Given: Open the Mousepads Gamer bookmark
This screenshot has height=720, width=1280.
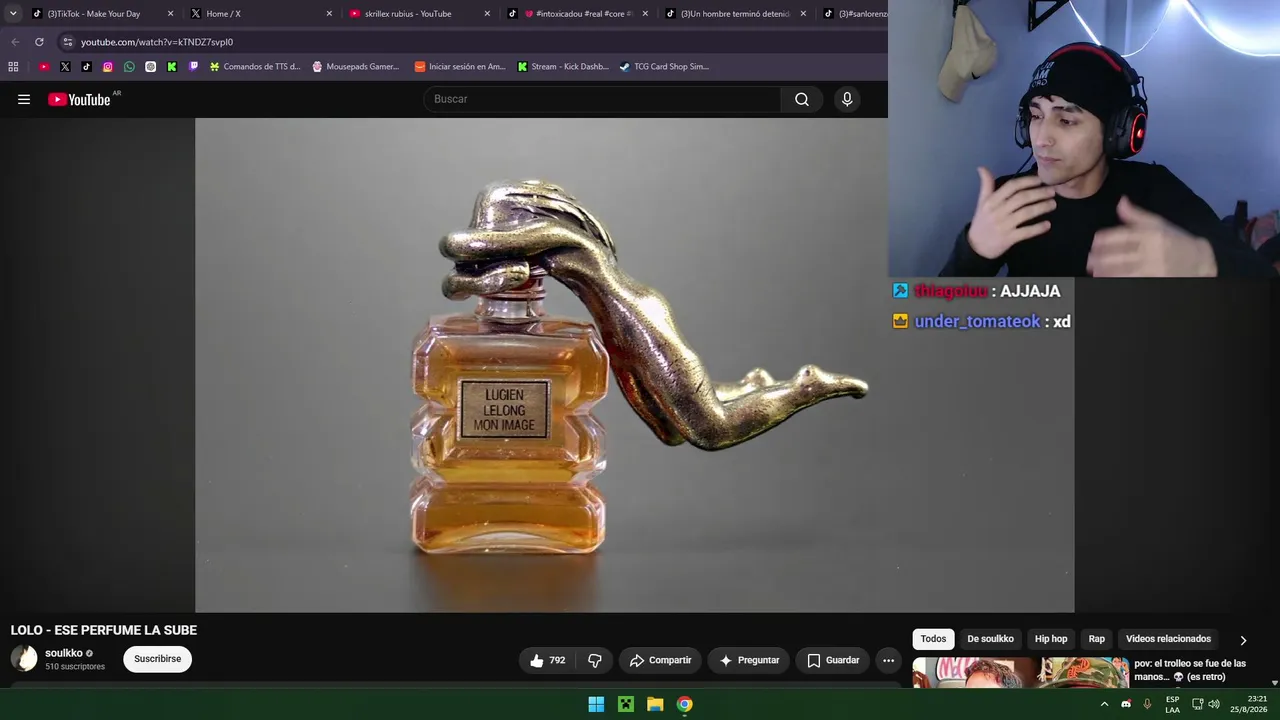Looking at the screenshot, I should point(355,67).
